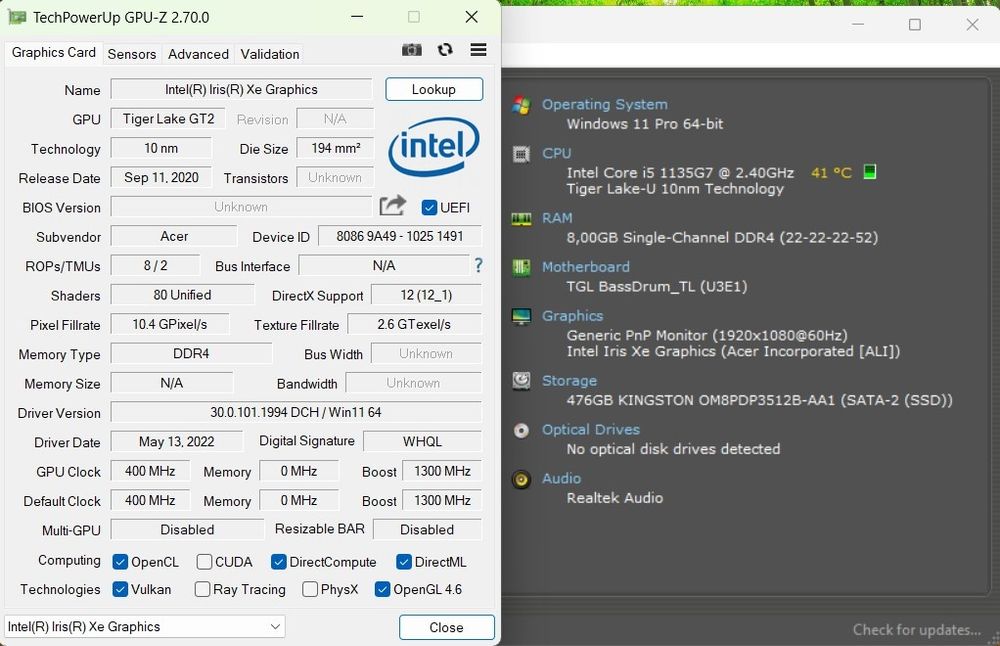
Task: Click the Graphics monitor icon in Speccy
Action: 521,316
